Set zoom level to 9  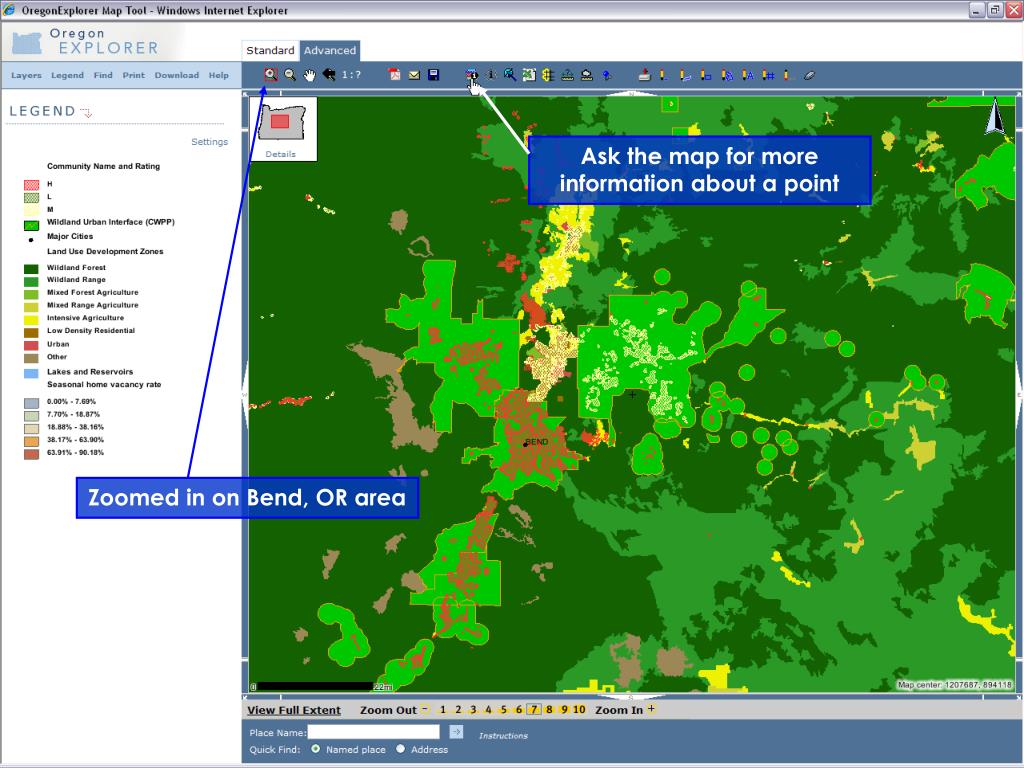[x=564, y=710]
